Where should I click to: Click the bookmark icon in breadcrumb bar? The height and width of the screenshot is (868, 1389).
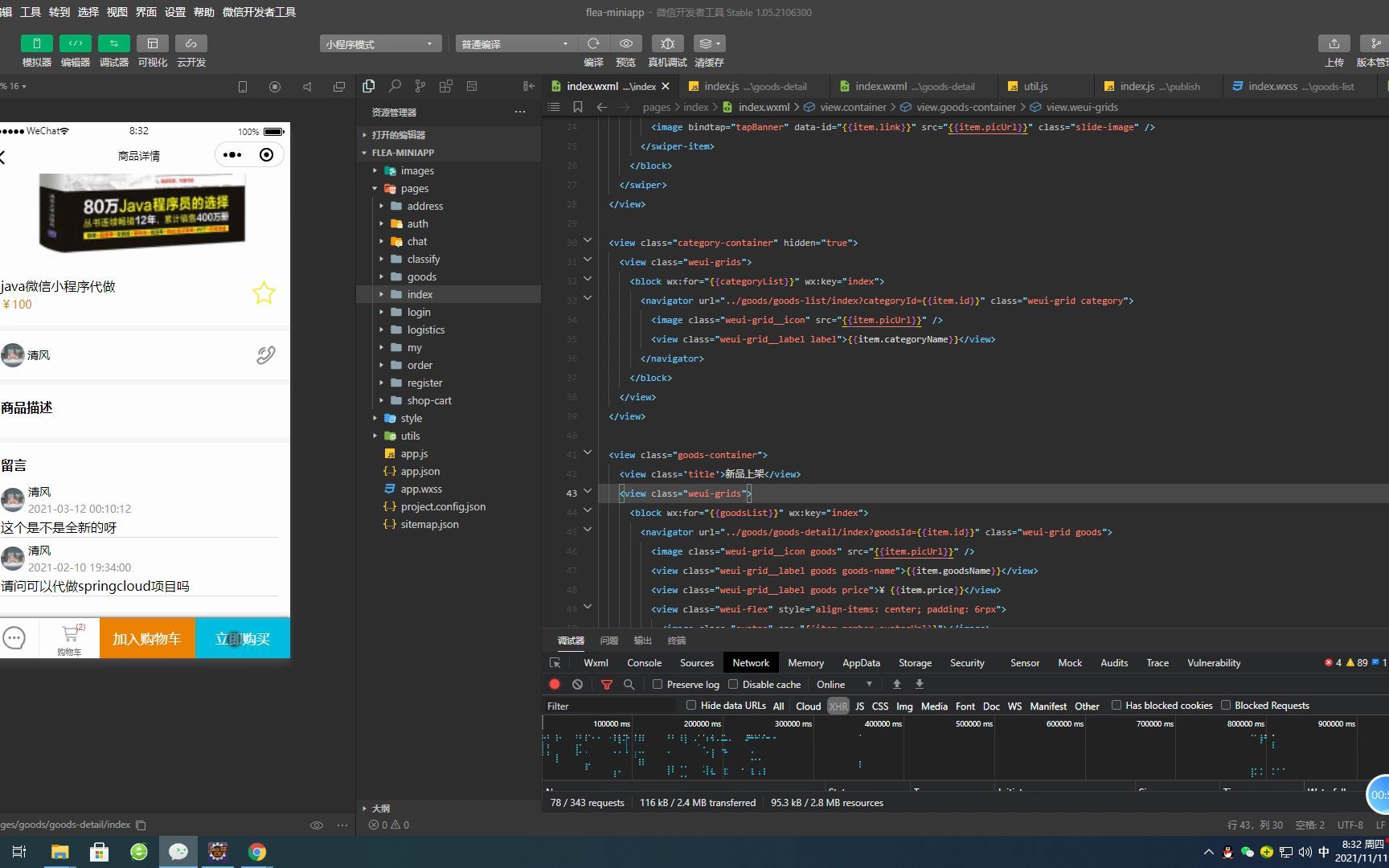(x=578, y=107)
